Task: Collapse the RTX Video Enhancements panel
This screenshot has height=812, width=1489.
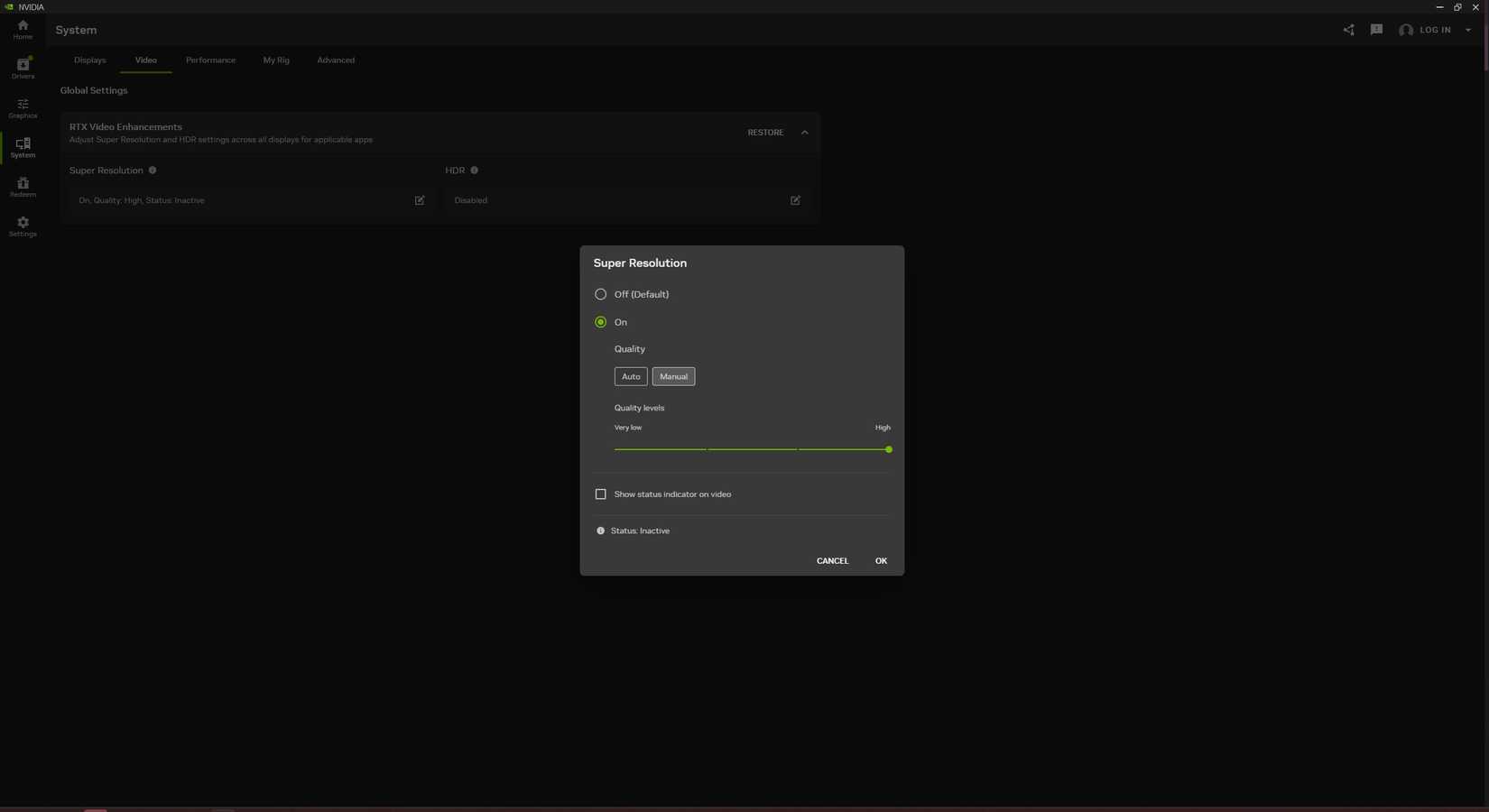Action: 804,132
